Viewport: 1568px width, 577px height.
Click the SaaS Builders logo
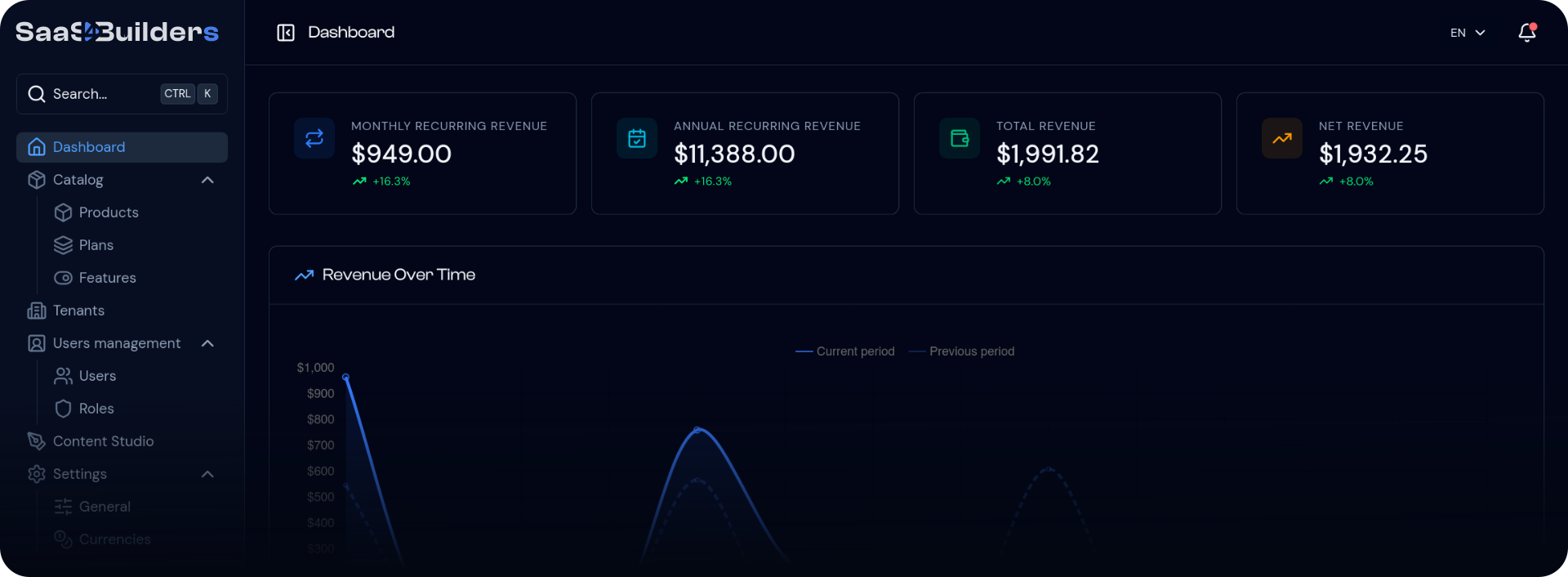tap(117, 32)
